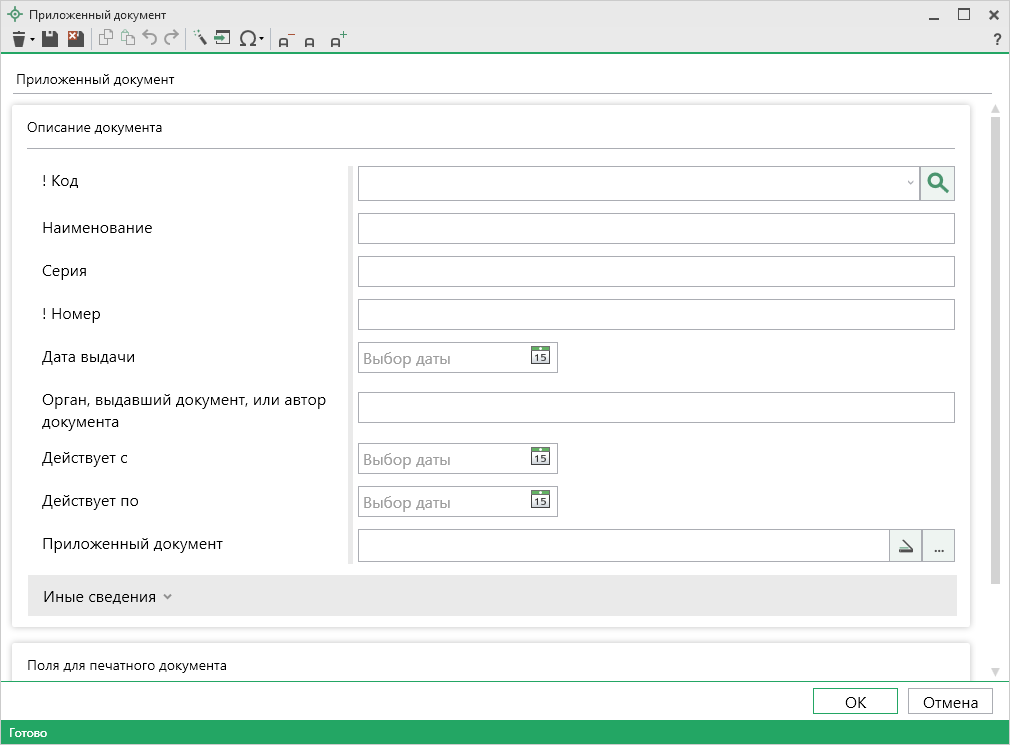Open the trash icon dropdown arrow
Viewport: 1010px width, 745px height.
tap(33, 40)
